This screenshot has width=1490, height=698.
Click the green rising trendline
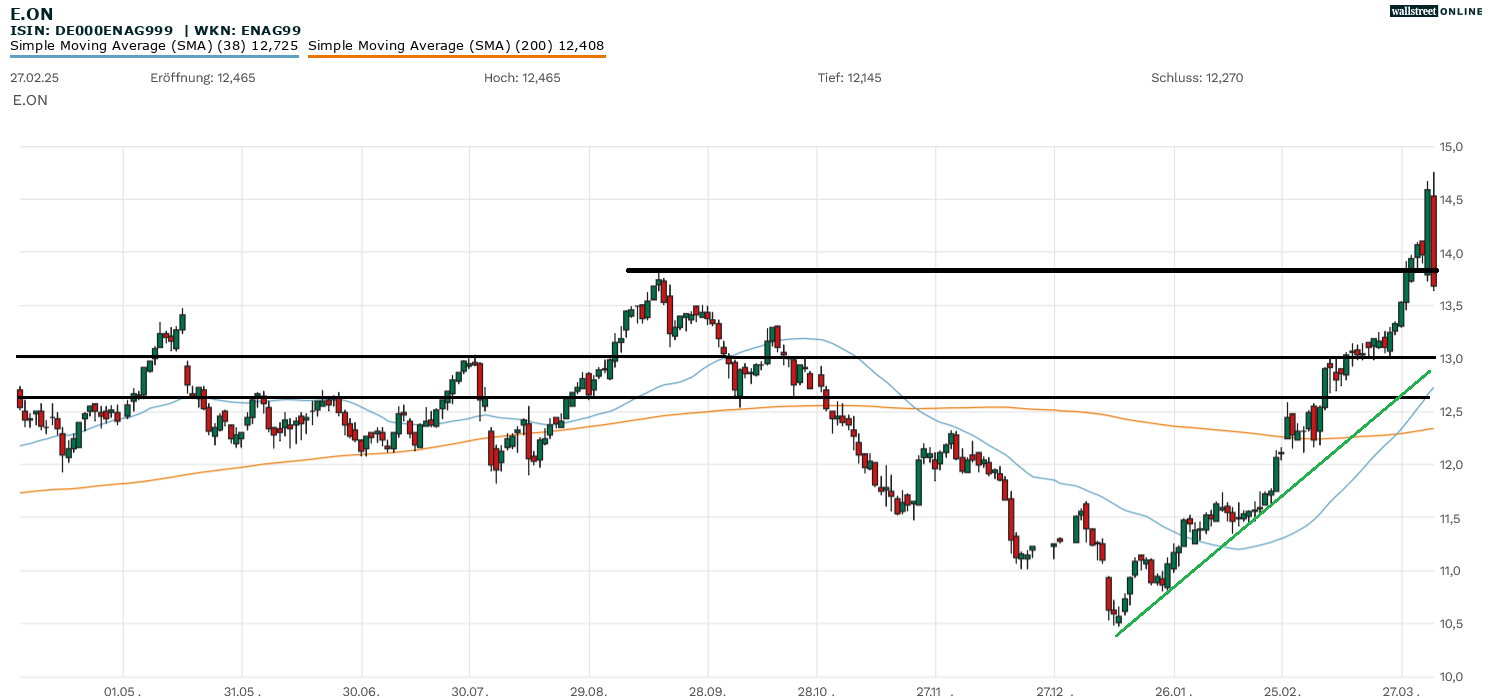click(1273, 503)
